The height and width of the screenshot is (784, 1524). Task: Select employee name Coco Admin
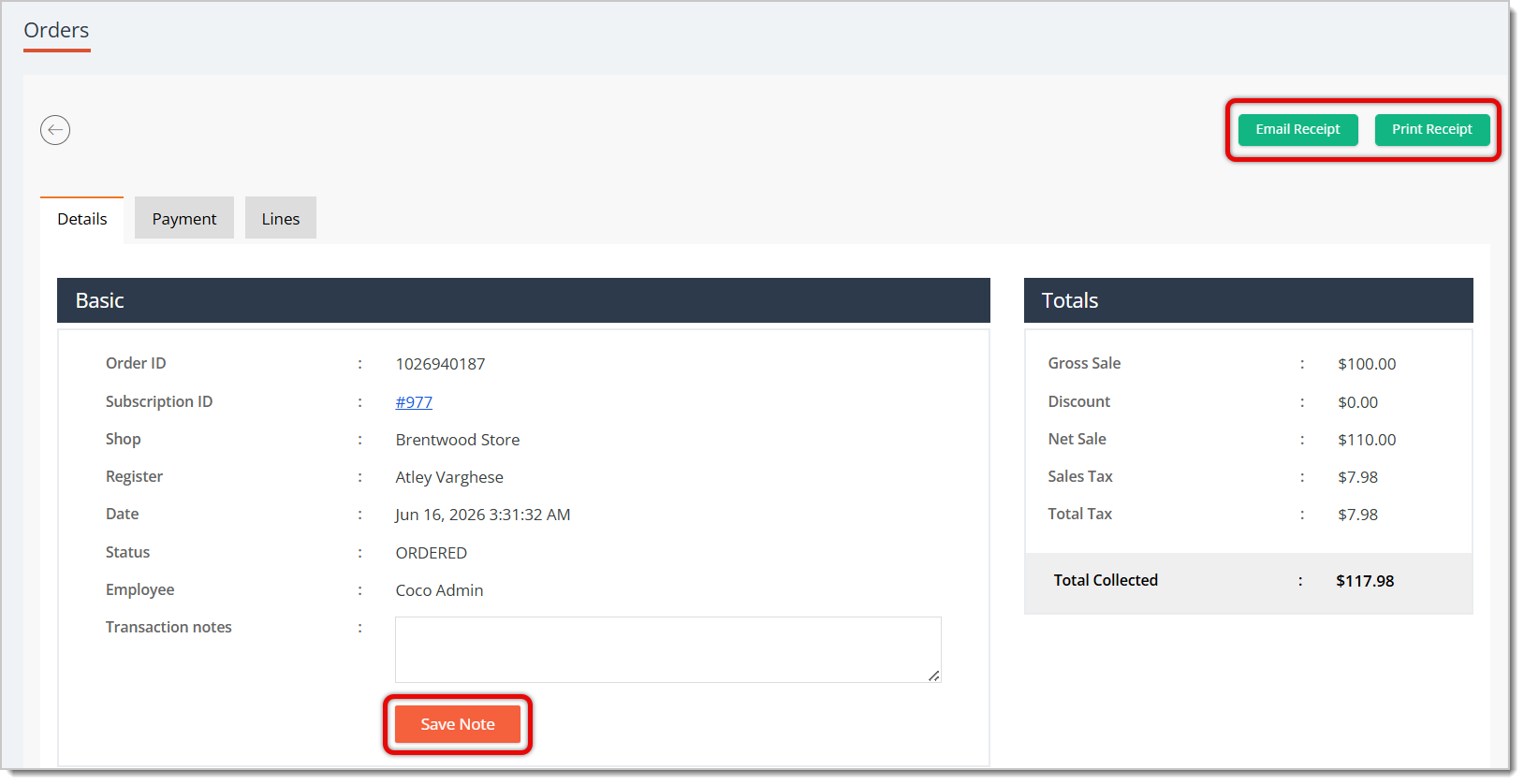(x=439, y=590)
